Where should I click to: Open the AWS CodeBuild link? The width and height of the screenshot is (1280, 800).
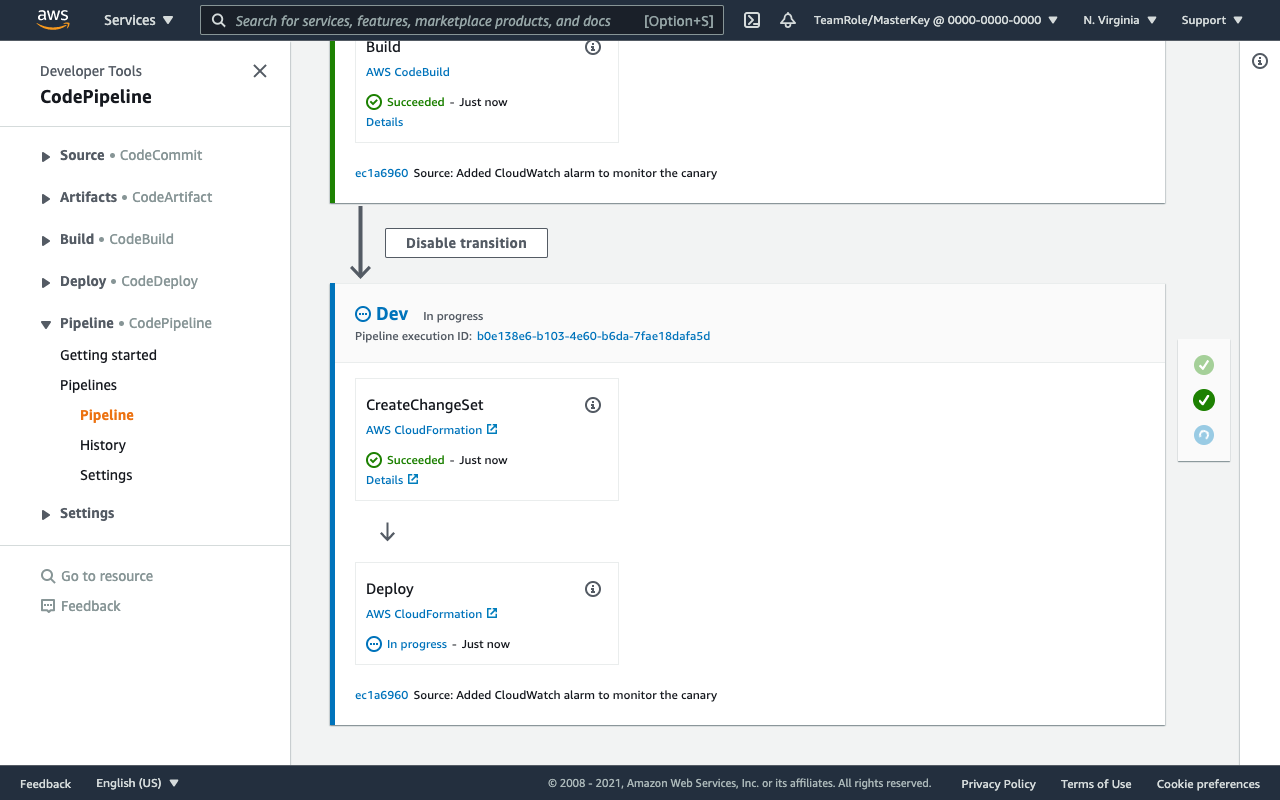coord(408,72)
